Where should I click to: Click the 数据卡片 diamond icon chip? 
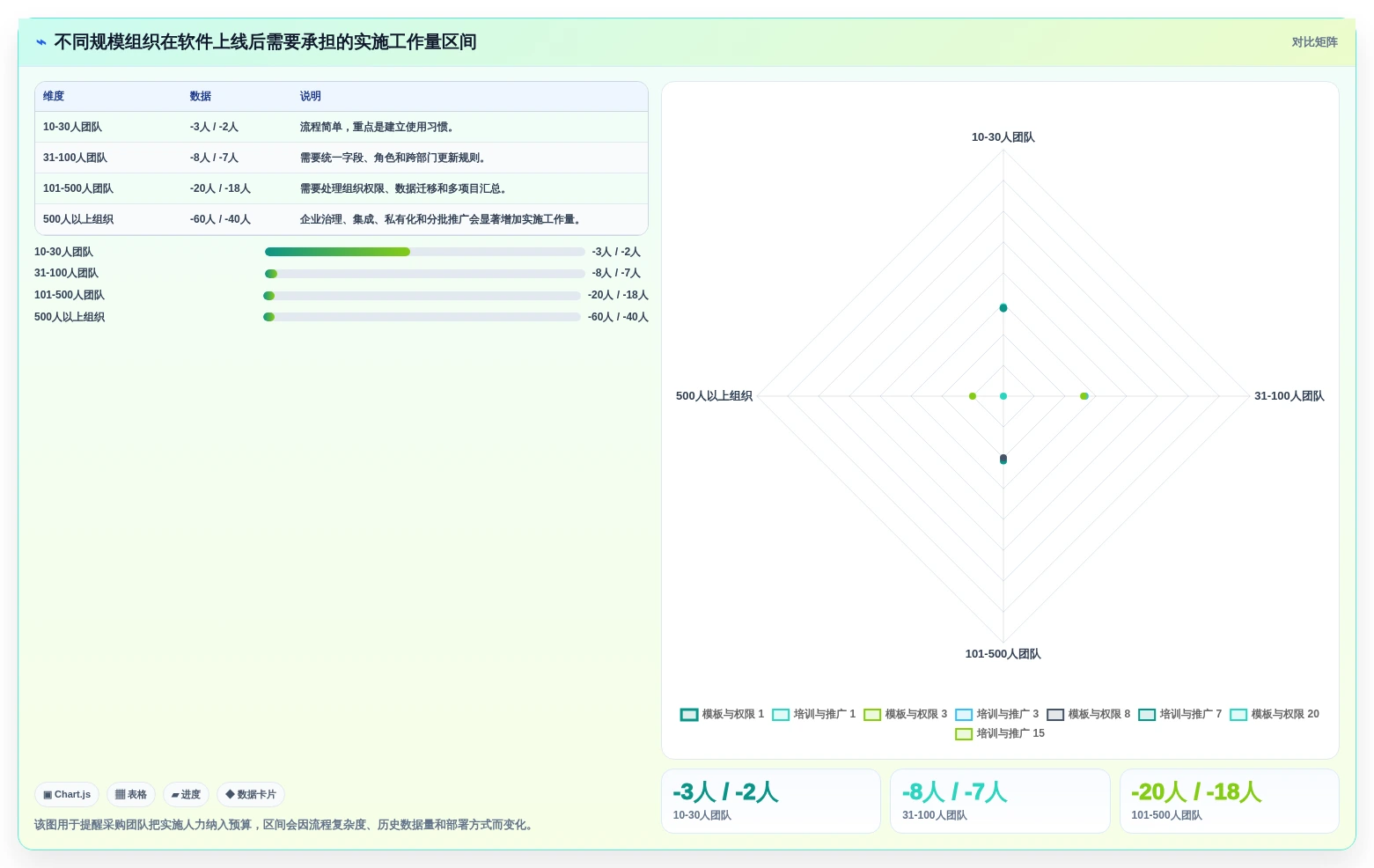251,794
